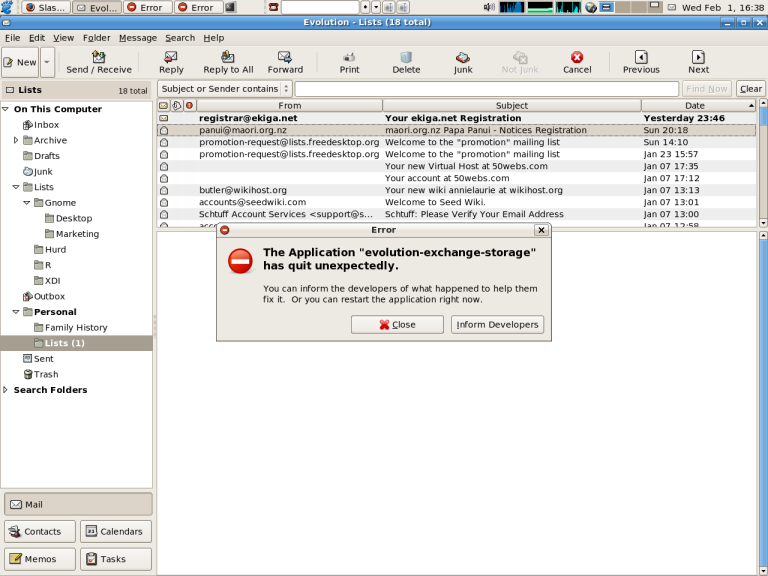Collapse the Lists folder under On This Computer
The height and width of the screenshot is (576, 768).
pyautogui.click(x=16, y=187)
